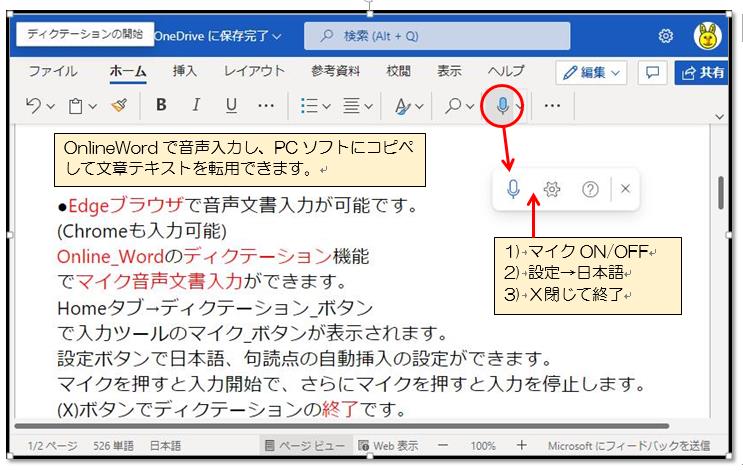743x471 pixels.
Task: Open the ヘルプ tab
Action: [506, 71]
